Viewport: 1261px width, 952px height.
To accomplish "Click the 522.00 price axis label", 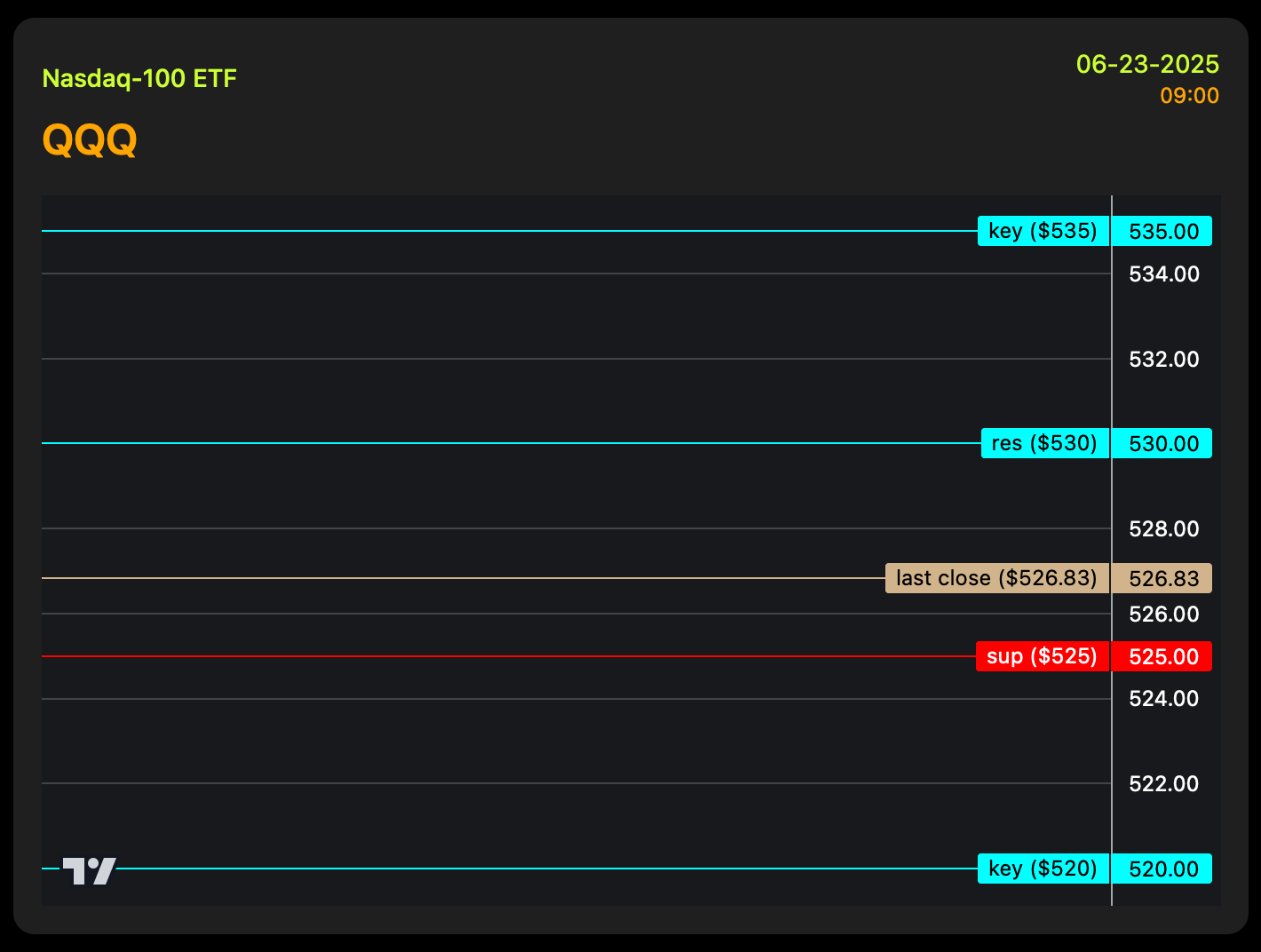I will coord(1163,784).
